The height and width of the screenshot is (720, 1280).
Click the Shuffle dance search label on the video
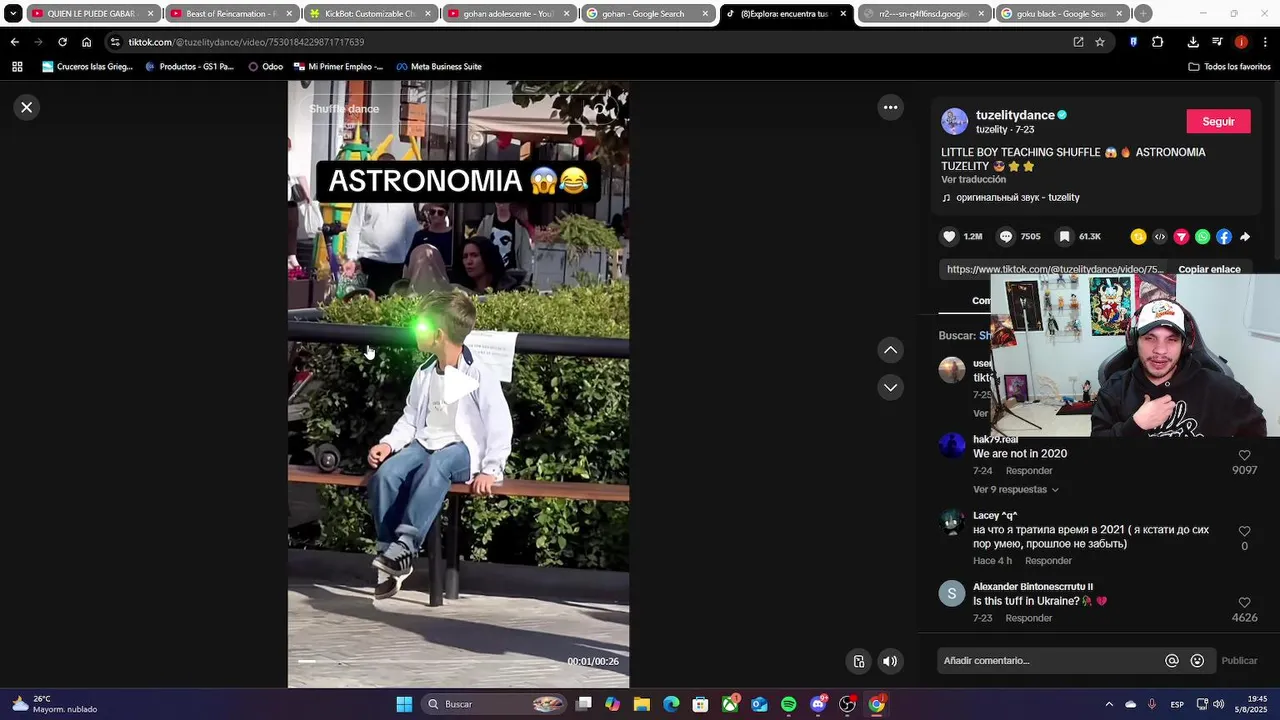tap(344, 109)
